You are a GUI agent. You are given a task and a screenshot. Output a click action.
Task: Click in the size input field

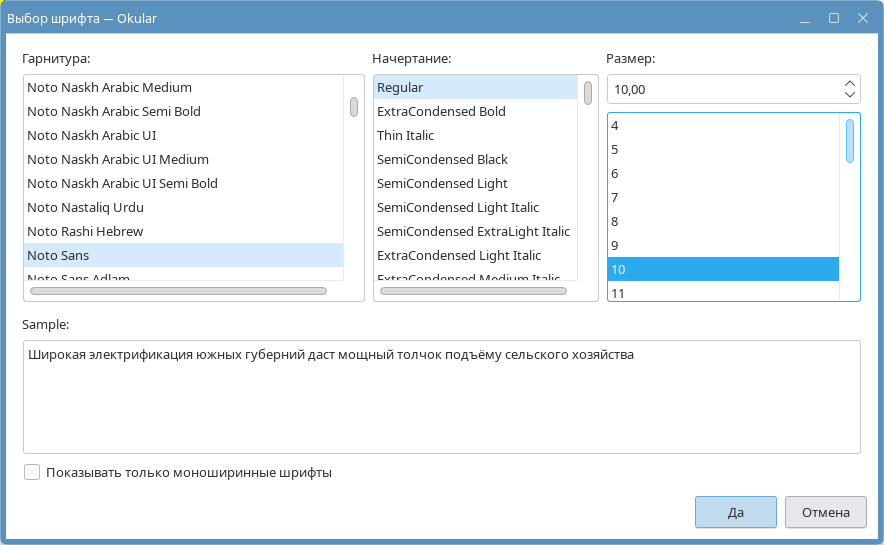(x=720, y=89)
